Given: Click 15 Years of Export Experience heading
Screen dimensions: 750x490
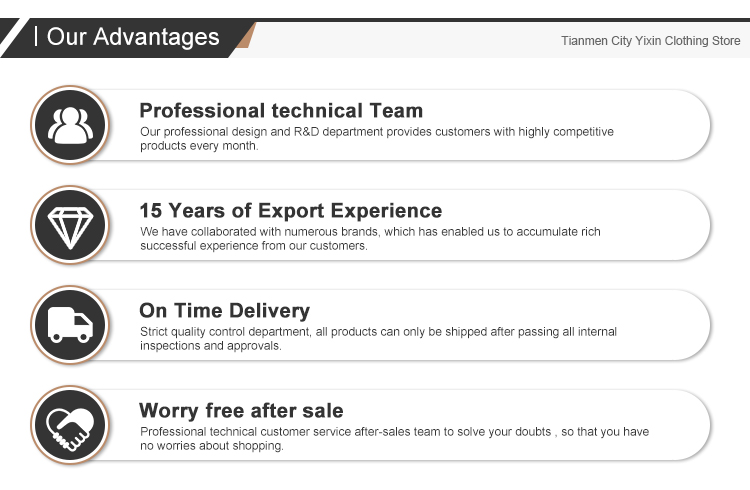Looking at the screenshot, I should click(291, 211).
